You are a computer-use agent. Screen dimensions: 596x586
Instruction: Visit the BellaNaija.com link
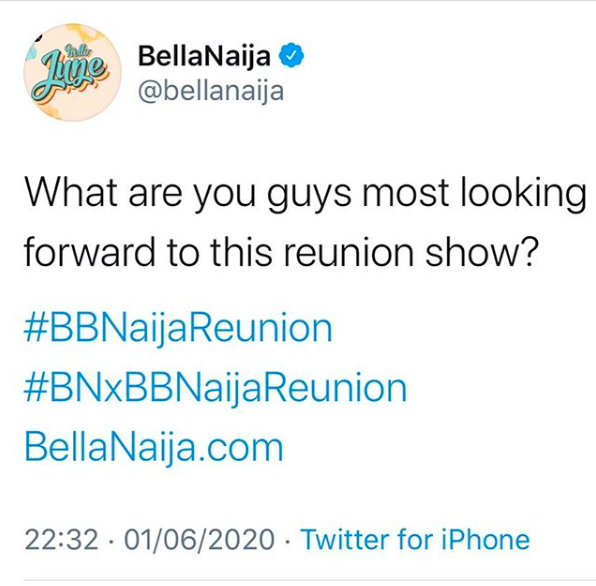[x=154, y=447]
